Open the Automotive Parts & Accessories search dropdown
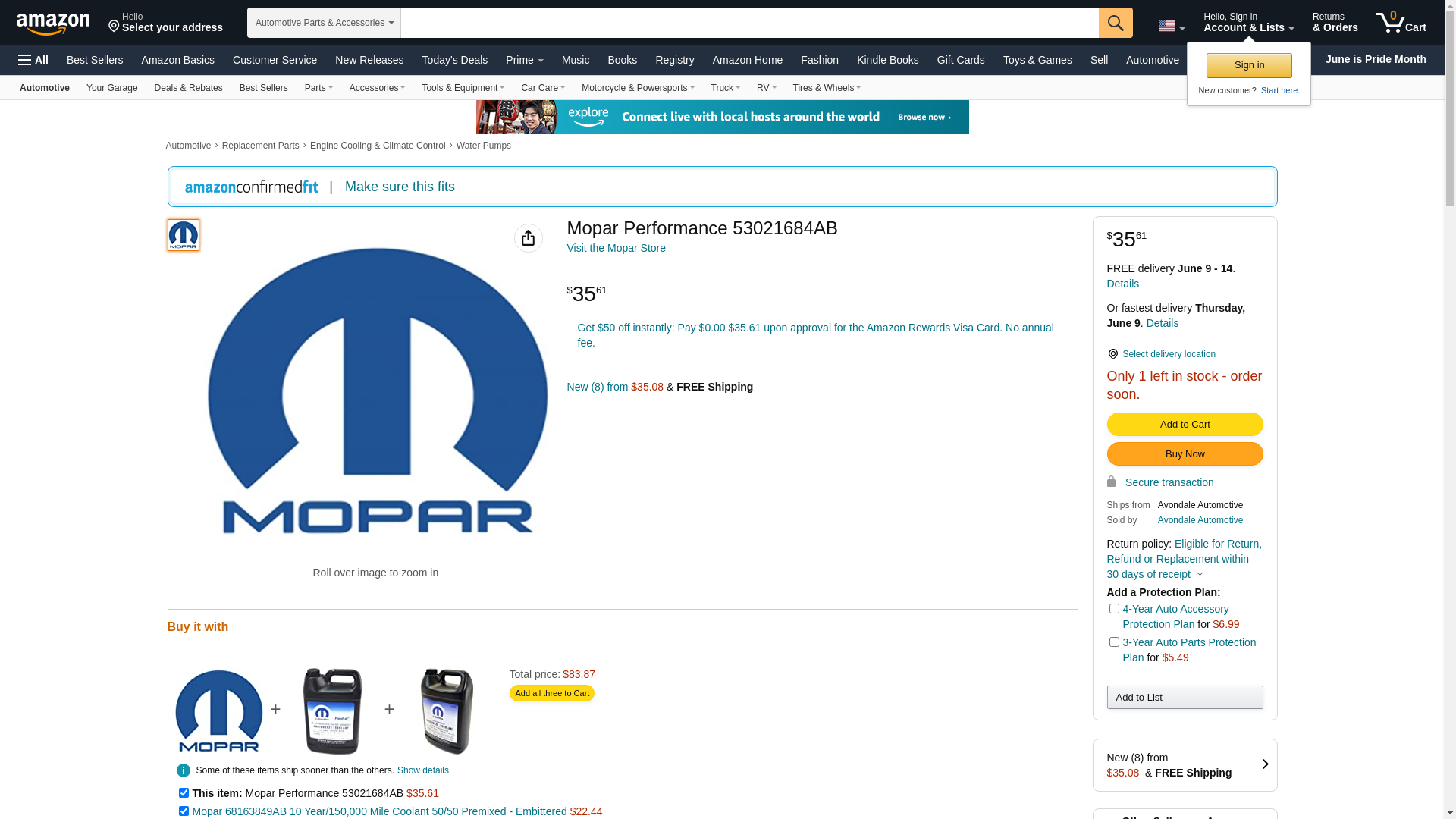The width and height of the screenshot is (1456, 819). (x=324, y=23)
